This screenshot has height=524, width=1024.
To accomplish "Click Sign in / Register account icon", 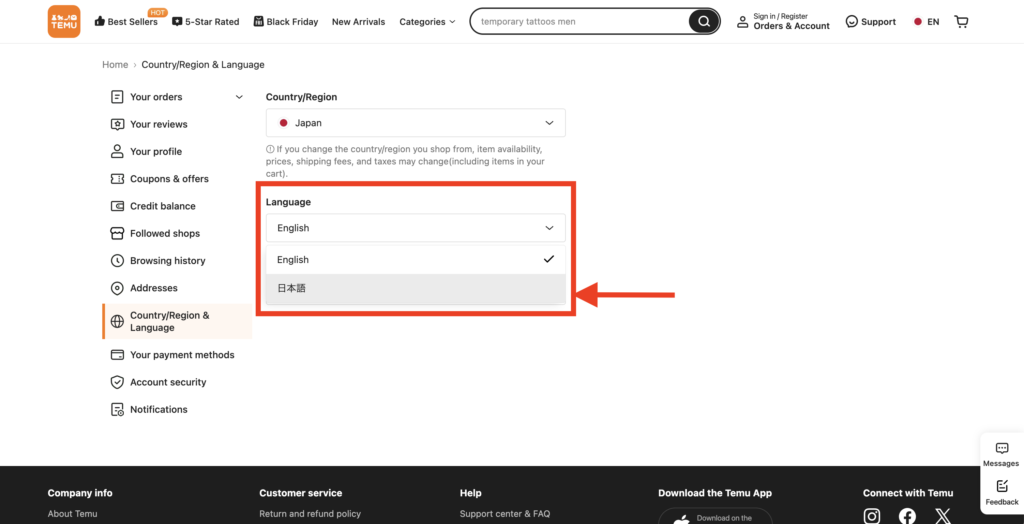I will [743, 21].
